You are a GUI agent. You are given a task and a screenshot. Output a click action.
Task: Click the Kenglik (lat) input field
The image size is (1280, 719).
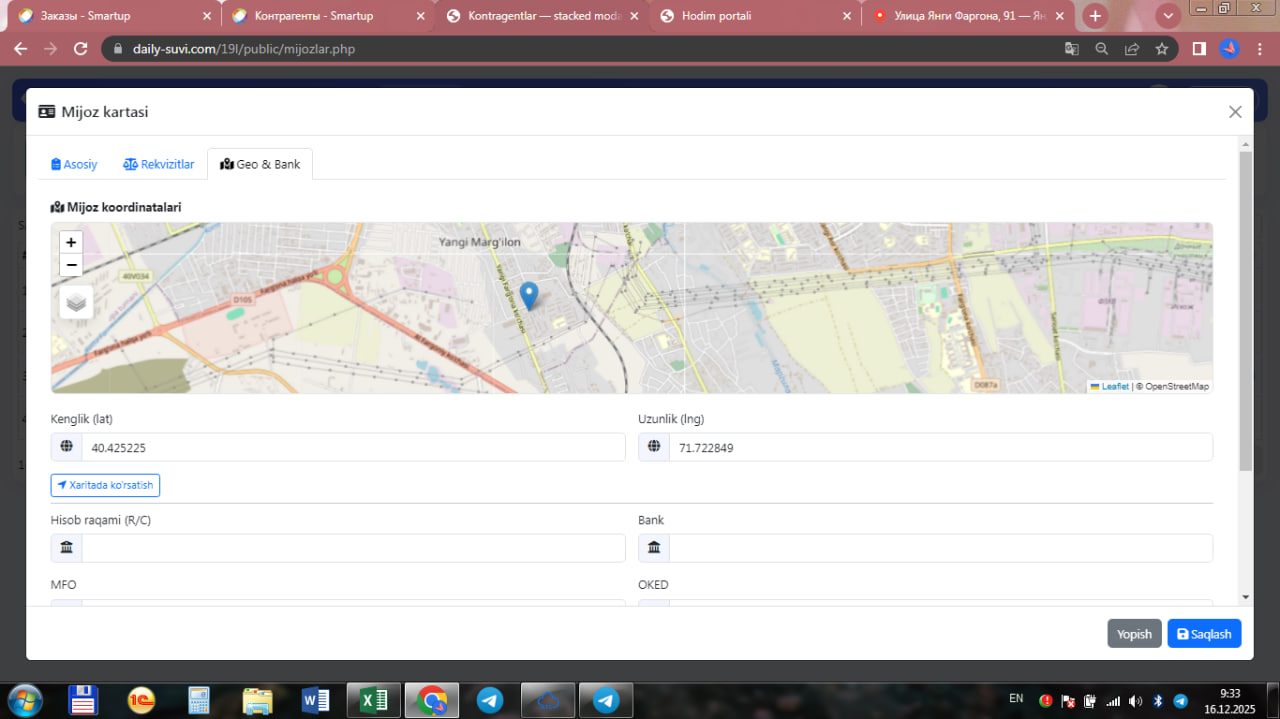coord(352,448)
